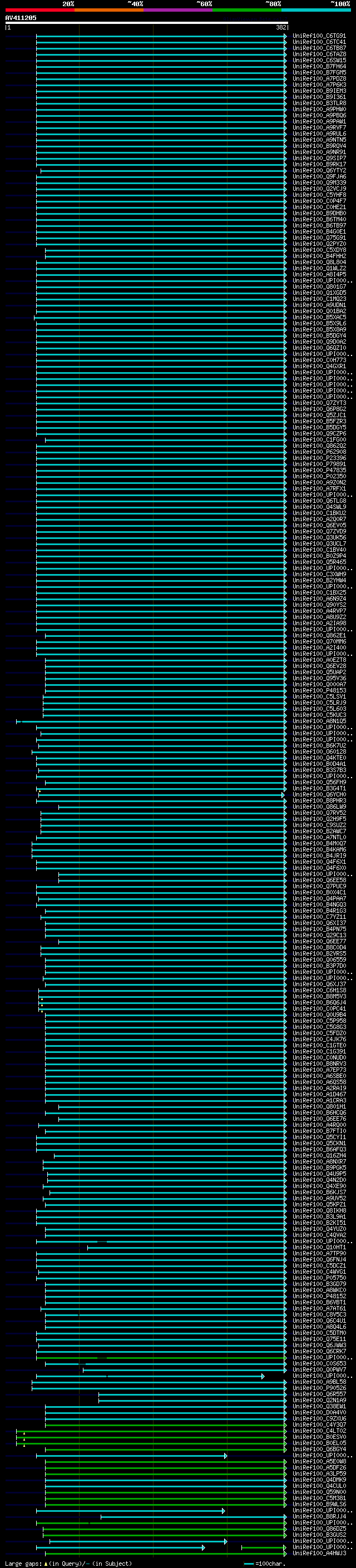Click the UniRef100_B6K7U2 label
The width and height of the screenshot is (356, 1568).
(319, 746)
